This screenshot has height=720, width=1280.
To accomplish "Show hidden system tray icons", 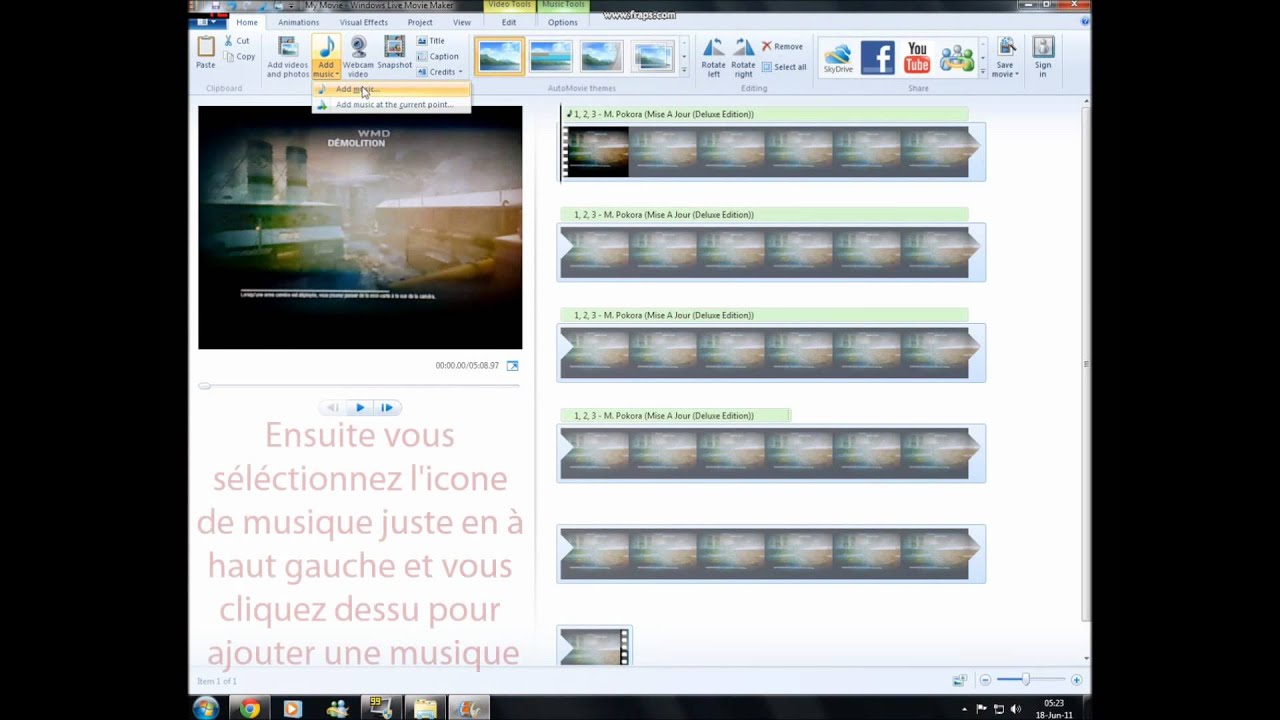I will coord(965,709).
